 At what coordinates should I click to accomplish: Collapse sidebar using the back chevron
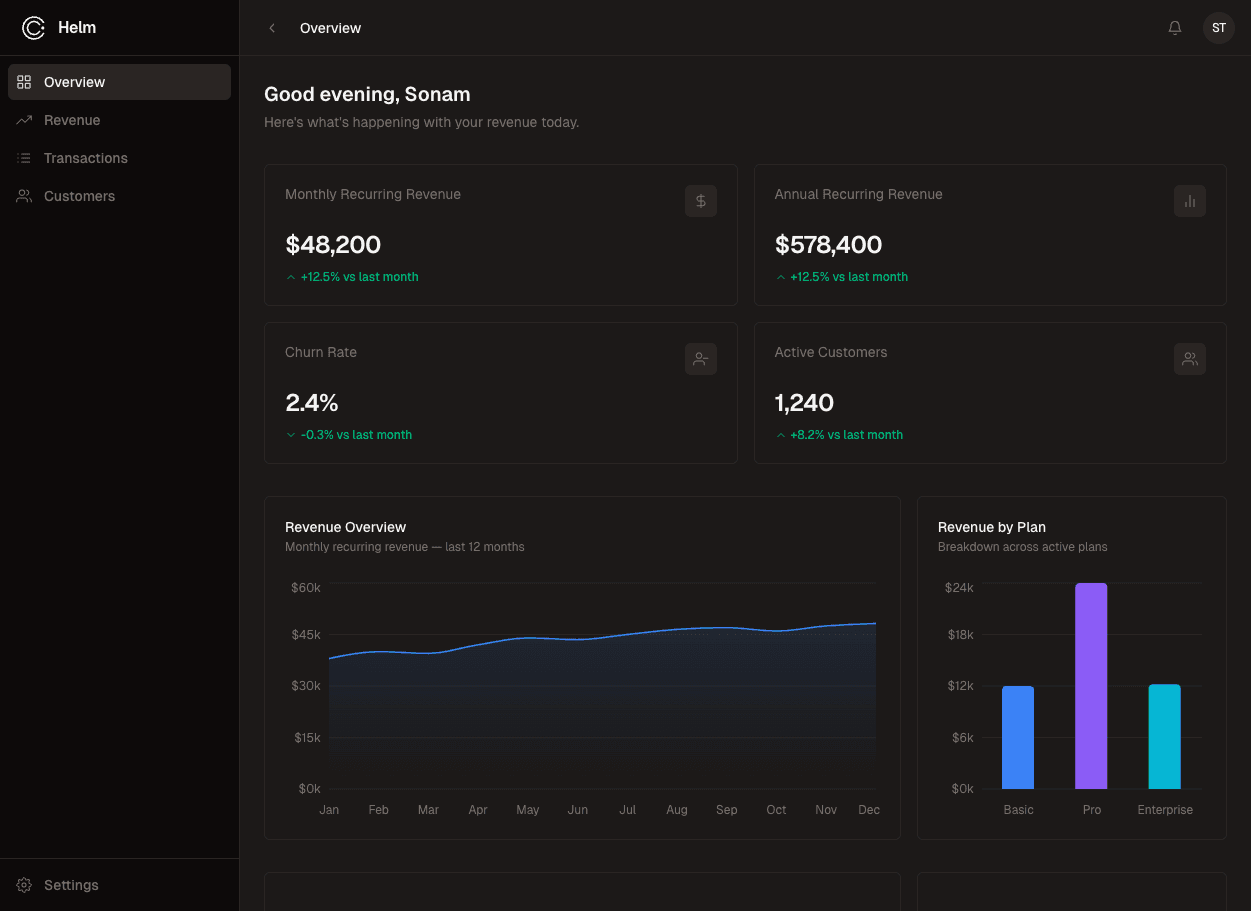(272, 28)
